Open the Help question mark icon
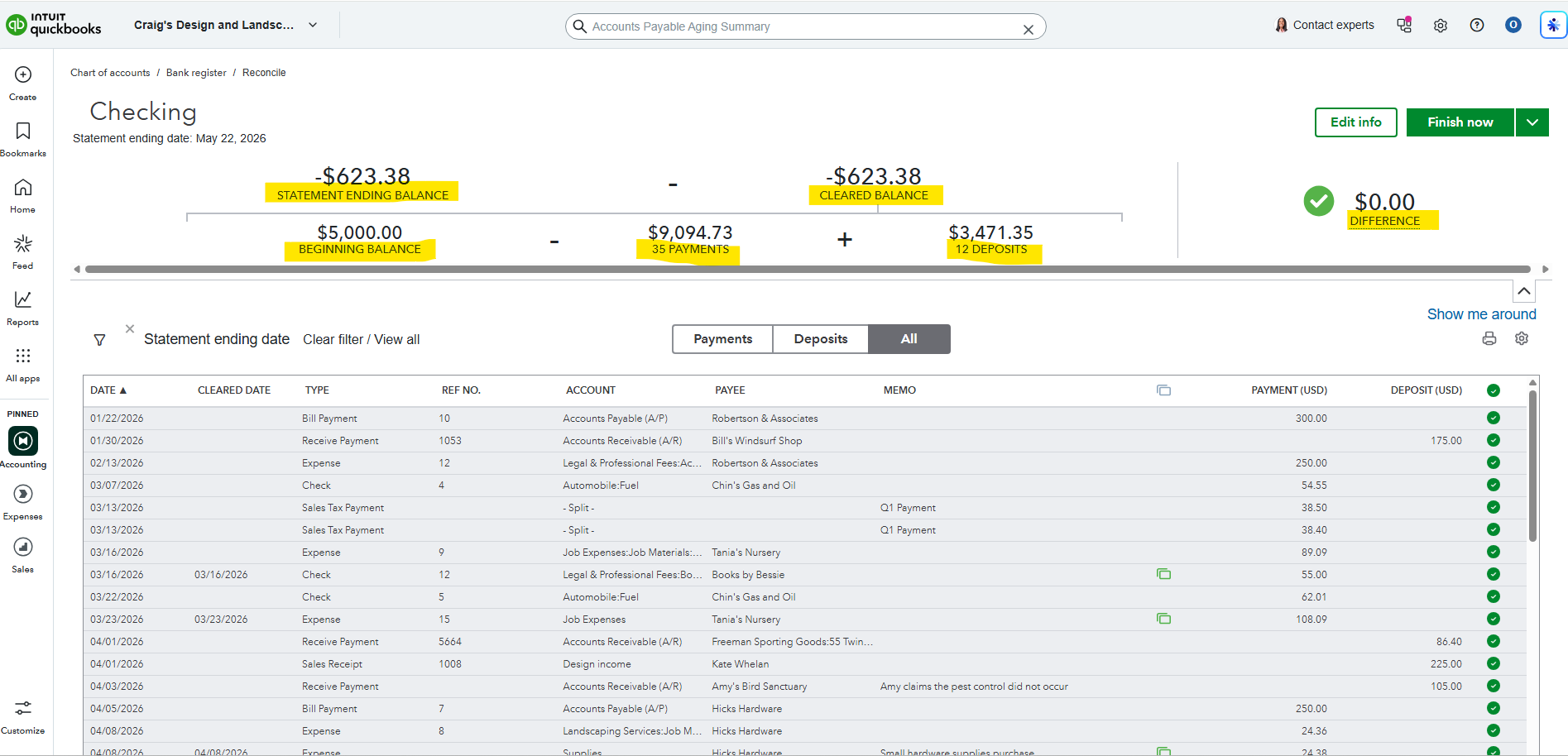Viewport: 1568px width, 756px height. 1477,25
